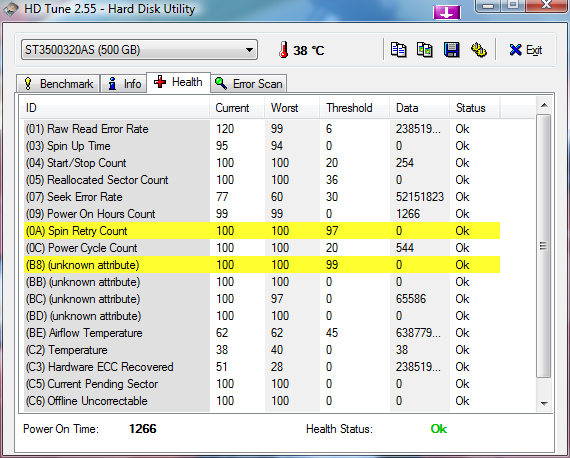Click the 544 data value

tap(405, 248)
